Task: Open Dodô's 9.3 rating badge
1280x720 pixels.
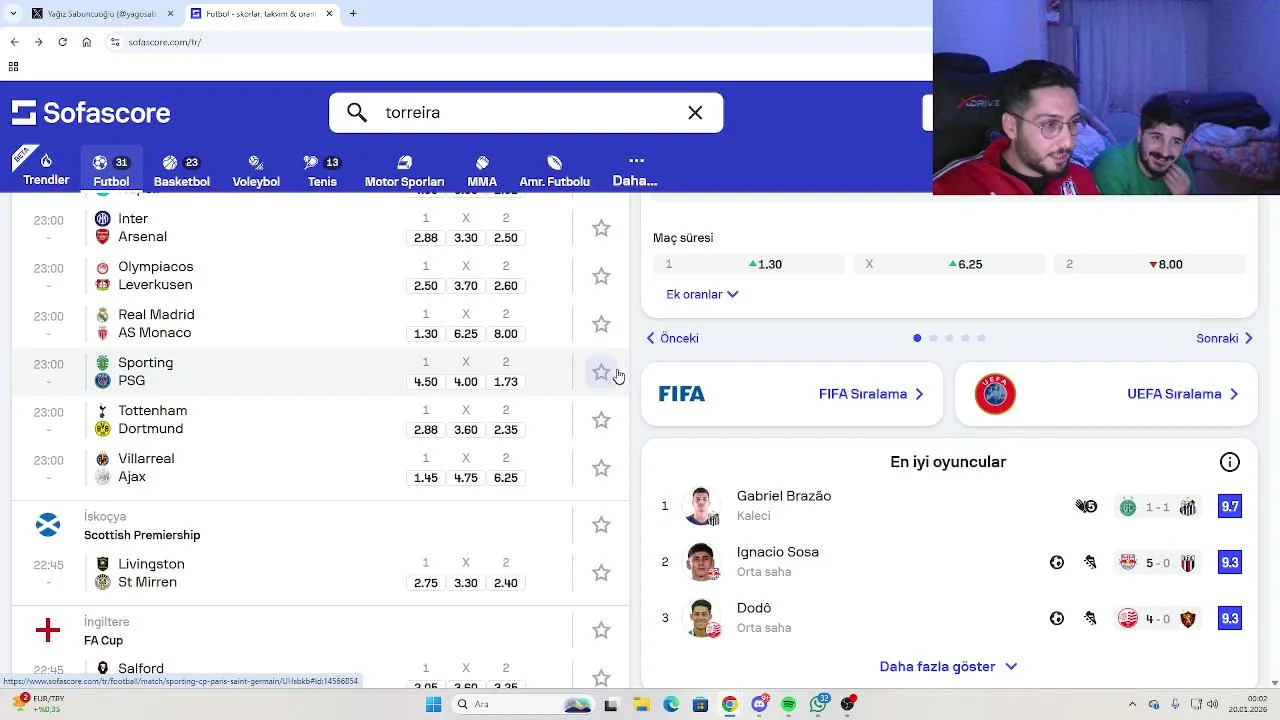Action: [1230, 619]
